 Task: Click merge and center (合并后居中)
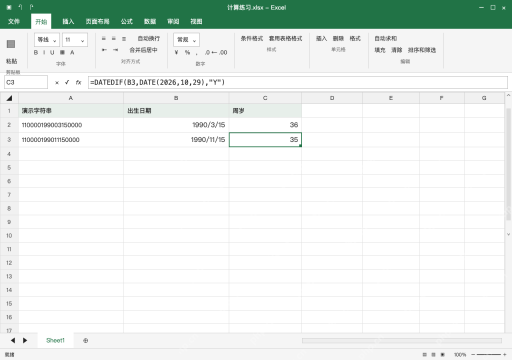143,50
